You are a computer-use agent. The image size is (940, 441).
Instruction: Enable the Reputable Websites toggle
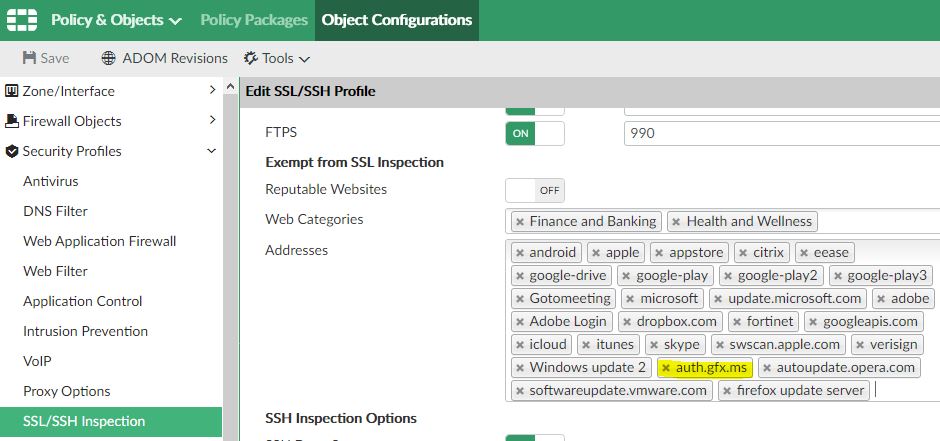coord(534,190)
